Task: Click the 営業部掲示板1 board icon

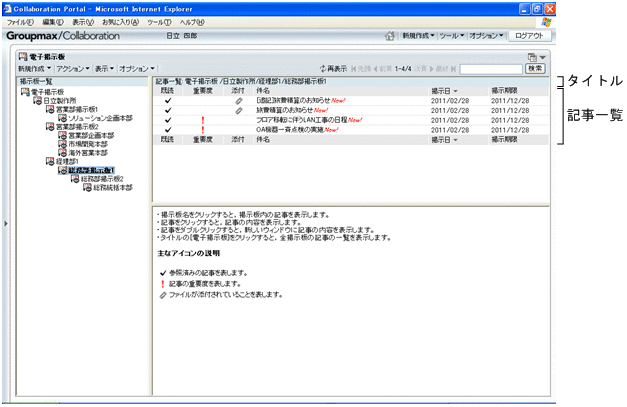Action: tap(49, 109)
